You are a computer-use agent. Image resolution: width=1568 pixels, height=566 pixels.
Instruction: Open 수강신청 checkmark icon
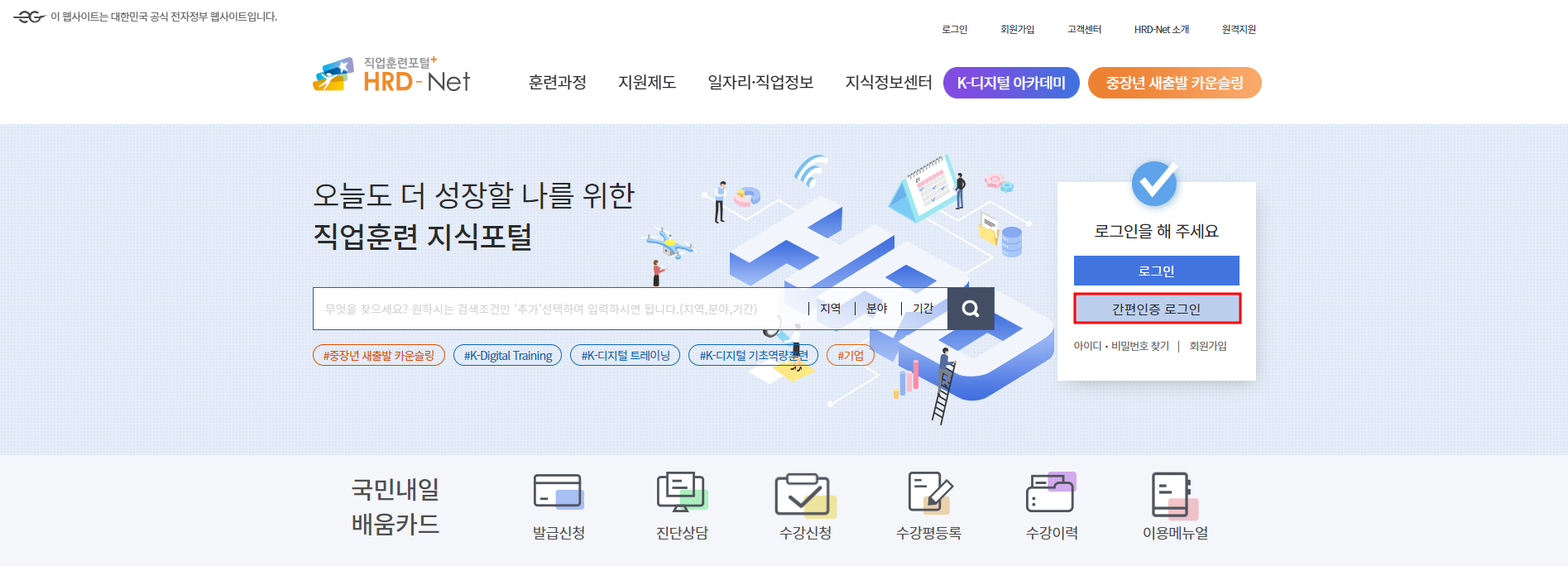pos(805,495)
